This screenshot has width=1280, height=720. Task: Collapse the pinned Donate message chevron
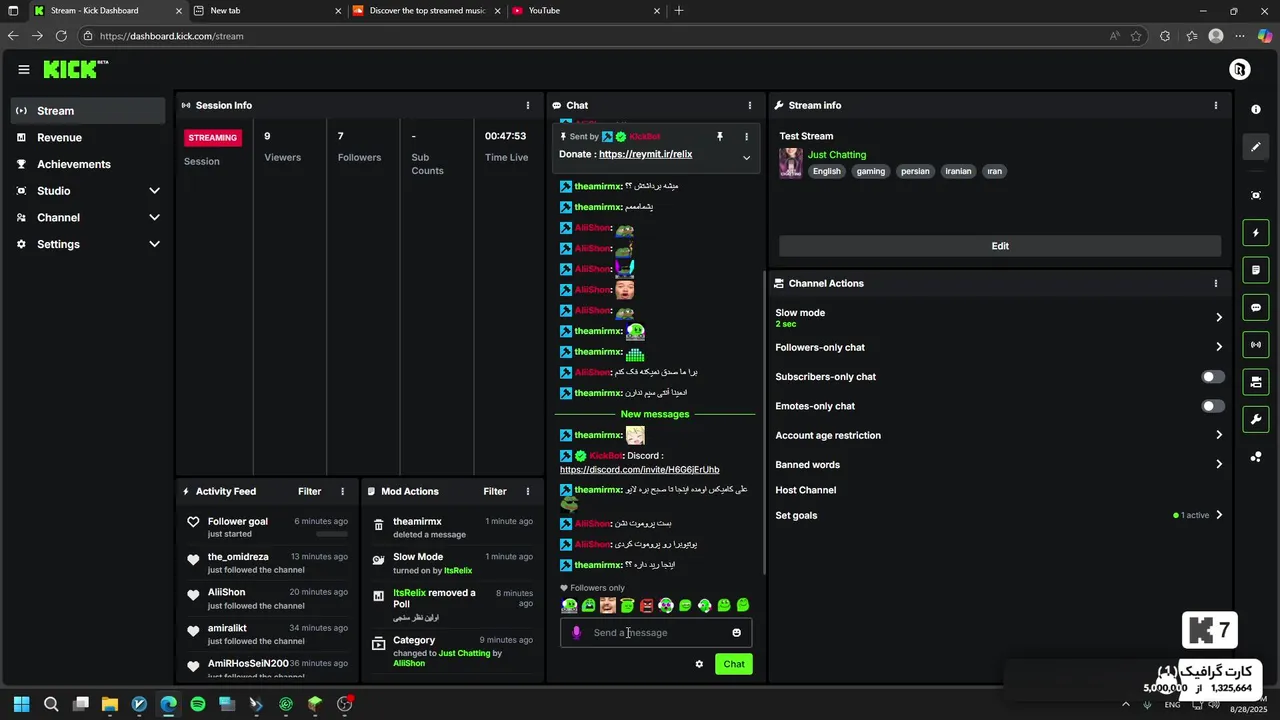[746, 157]
